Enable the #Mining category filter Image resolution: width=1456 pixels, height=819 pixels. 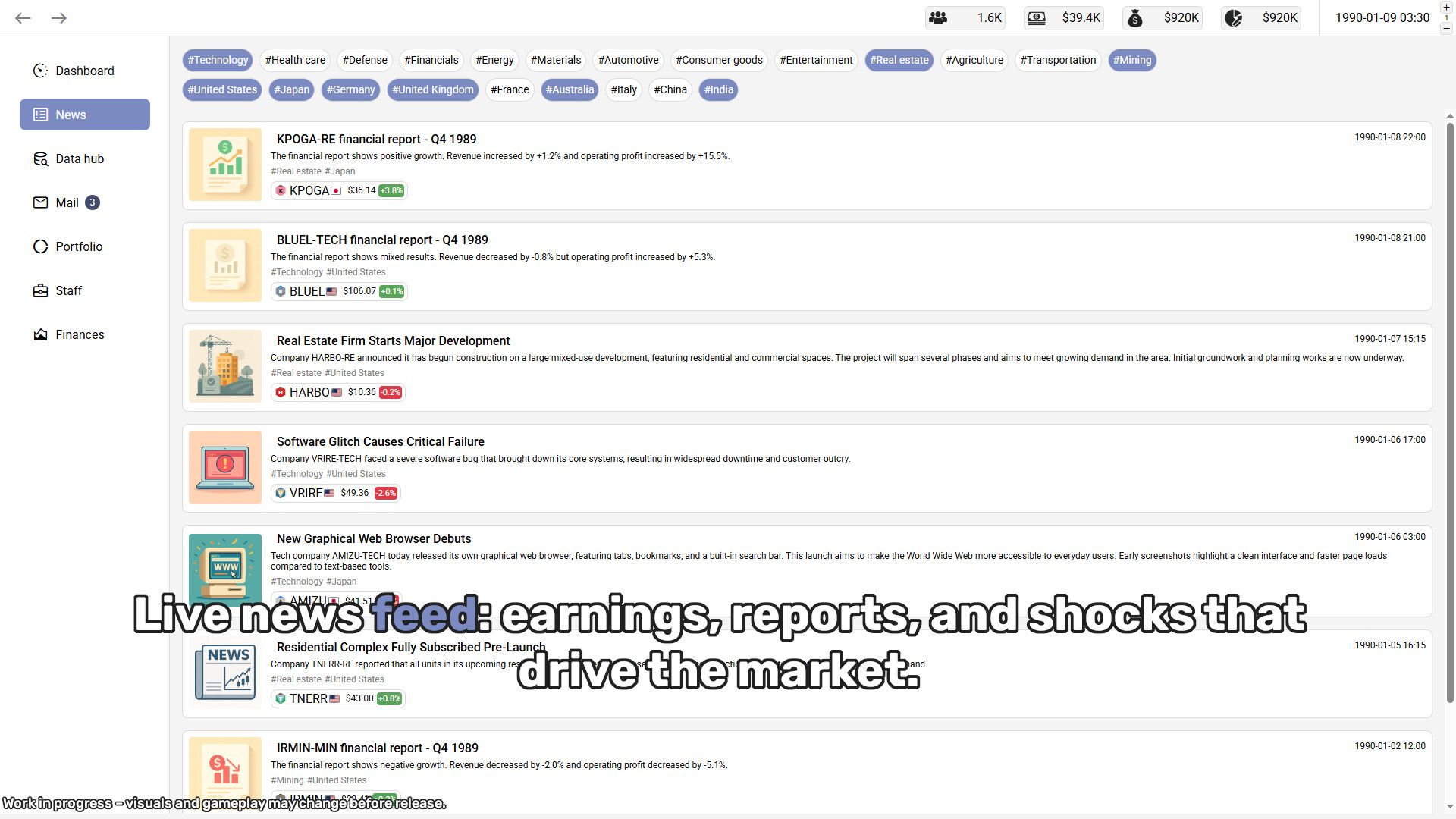1132,60
